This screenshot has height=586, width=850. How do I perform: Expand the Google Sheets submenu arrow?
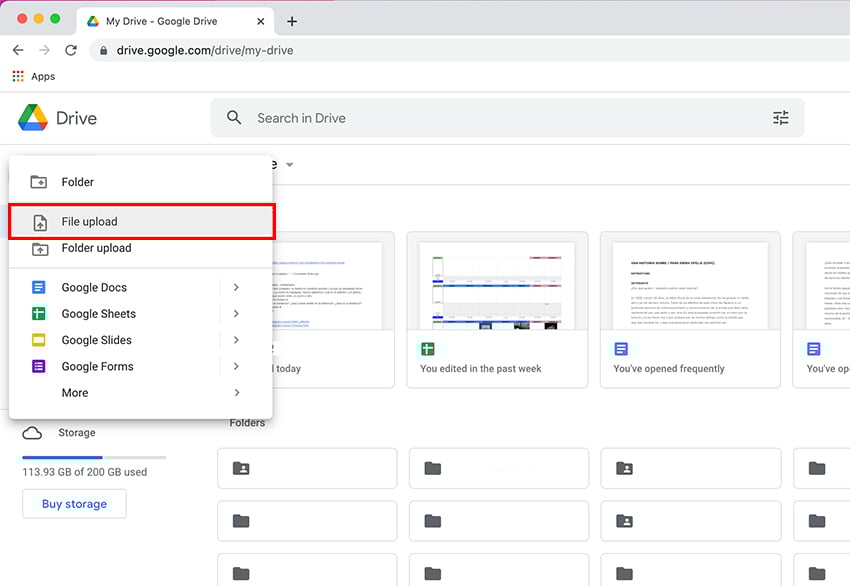click(236, 314)
